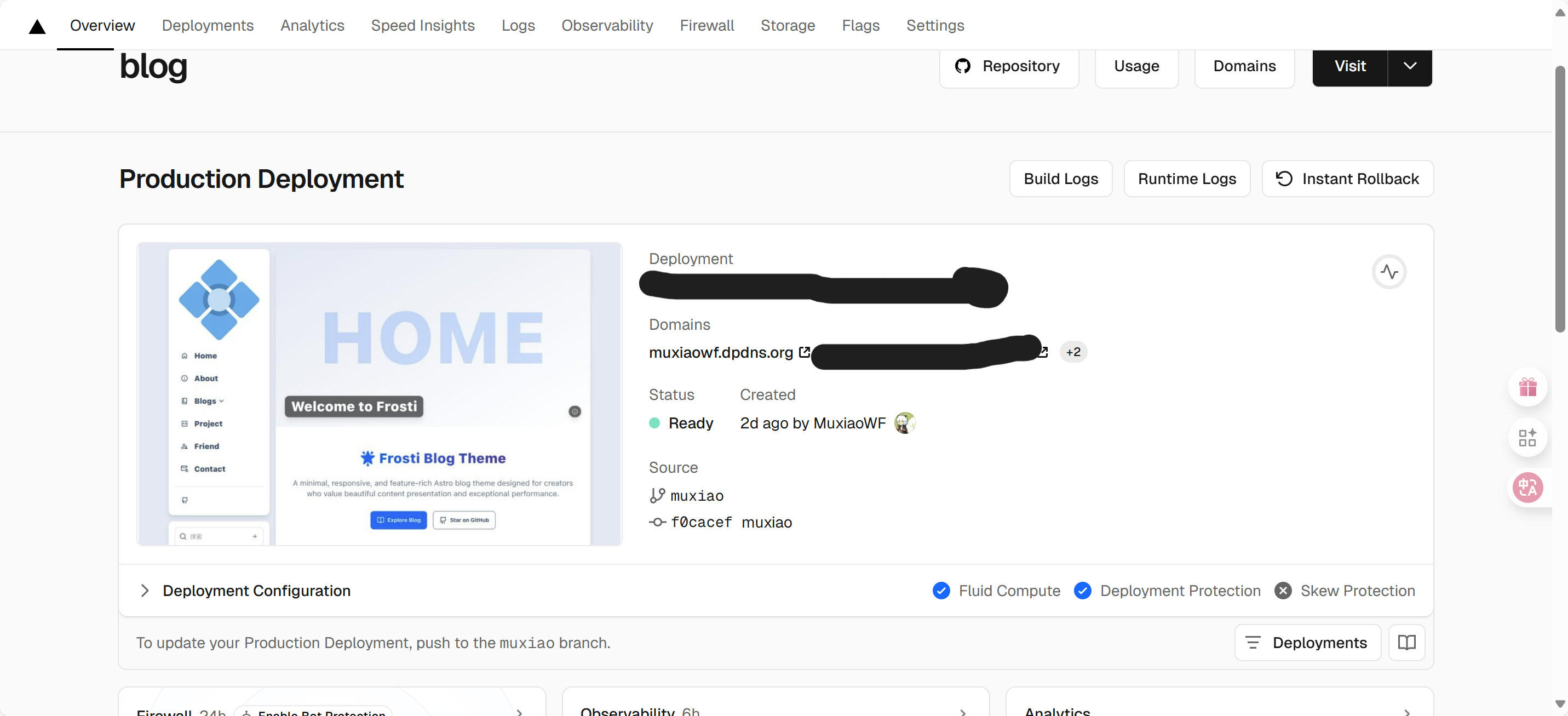This screenshot has width=1568, height=716.
Task: Open the Settings tab
Action: [935, 26]
